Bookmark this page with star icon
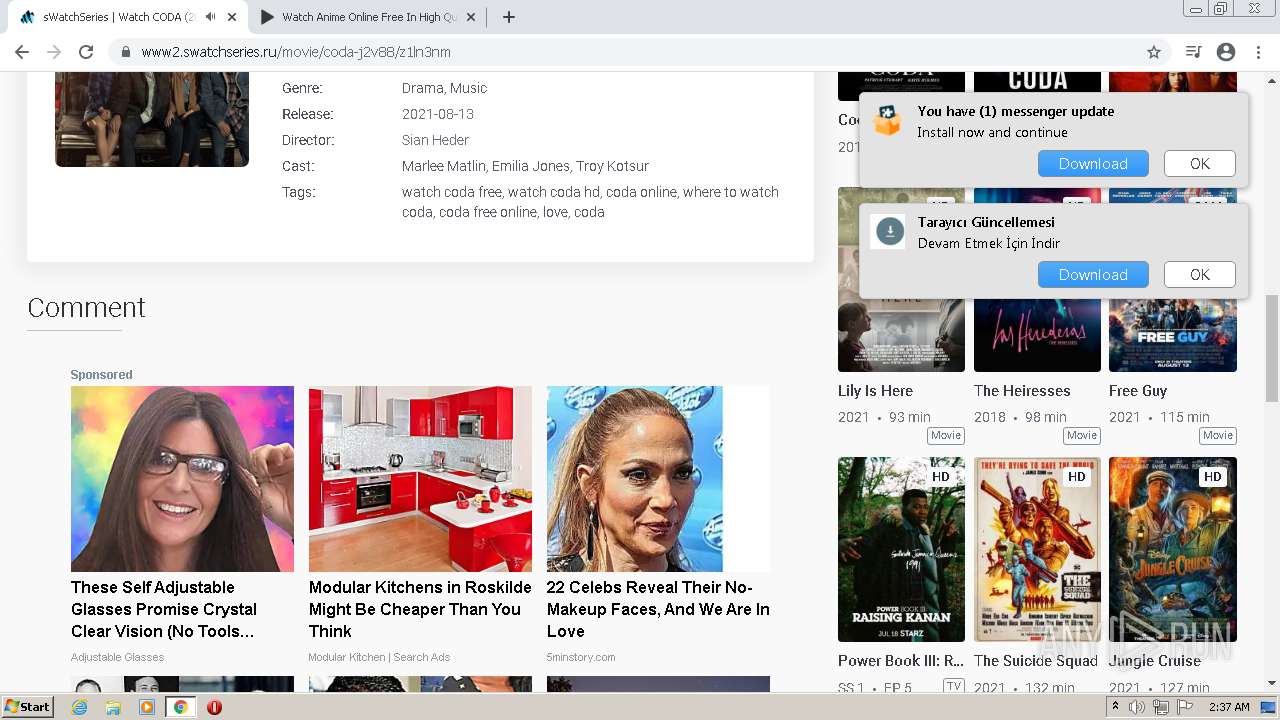 point(1154,52)
